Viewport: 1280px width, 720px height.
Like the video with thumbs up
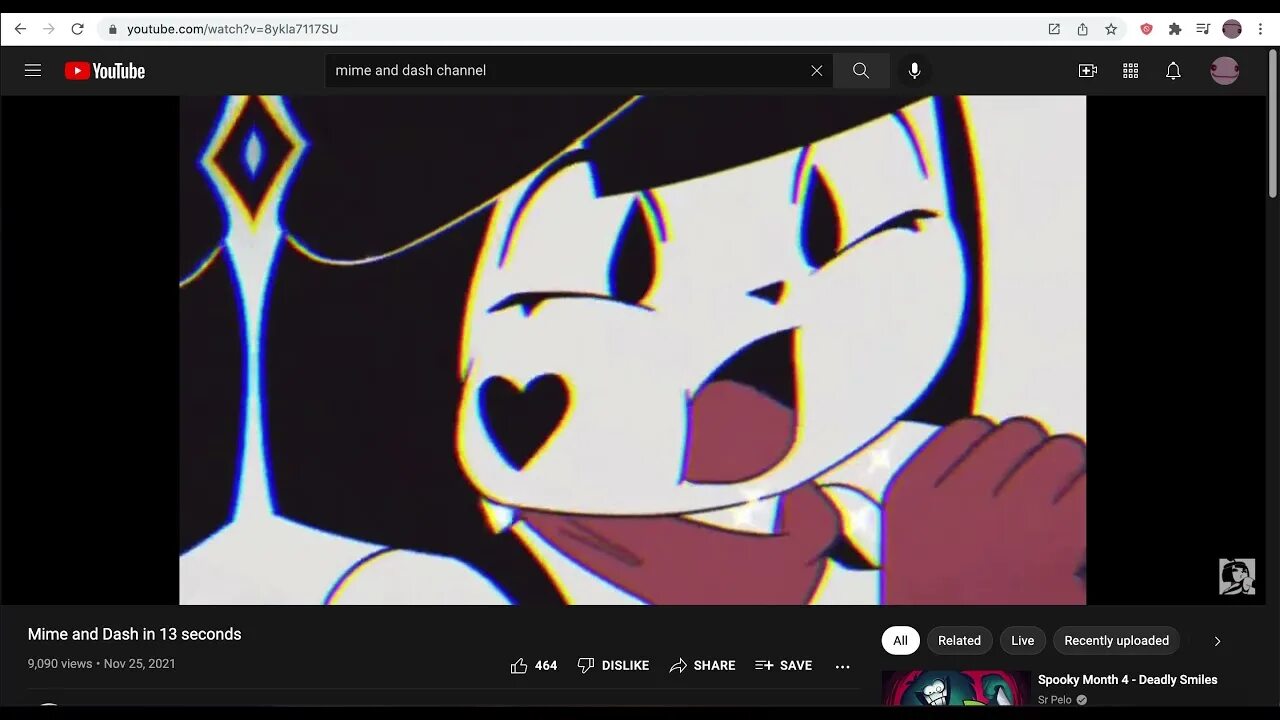click(x=534, y=666)
